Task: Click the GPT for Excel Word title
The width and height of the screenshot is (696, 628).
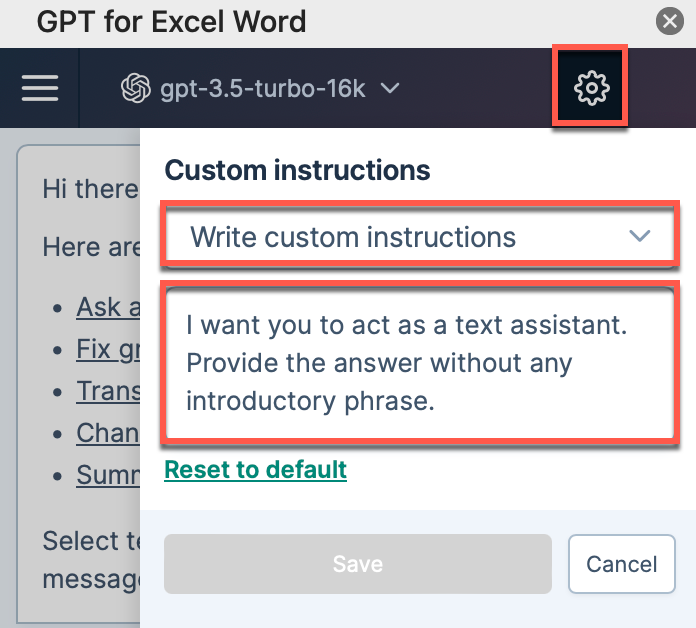Action: [x=171, y=21]
